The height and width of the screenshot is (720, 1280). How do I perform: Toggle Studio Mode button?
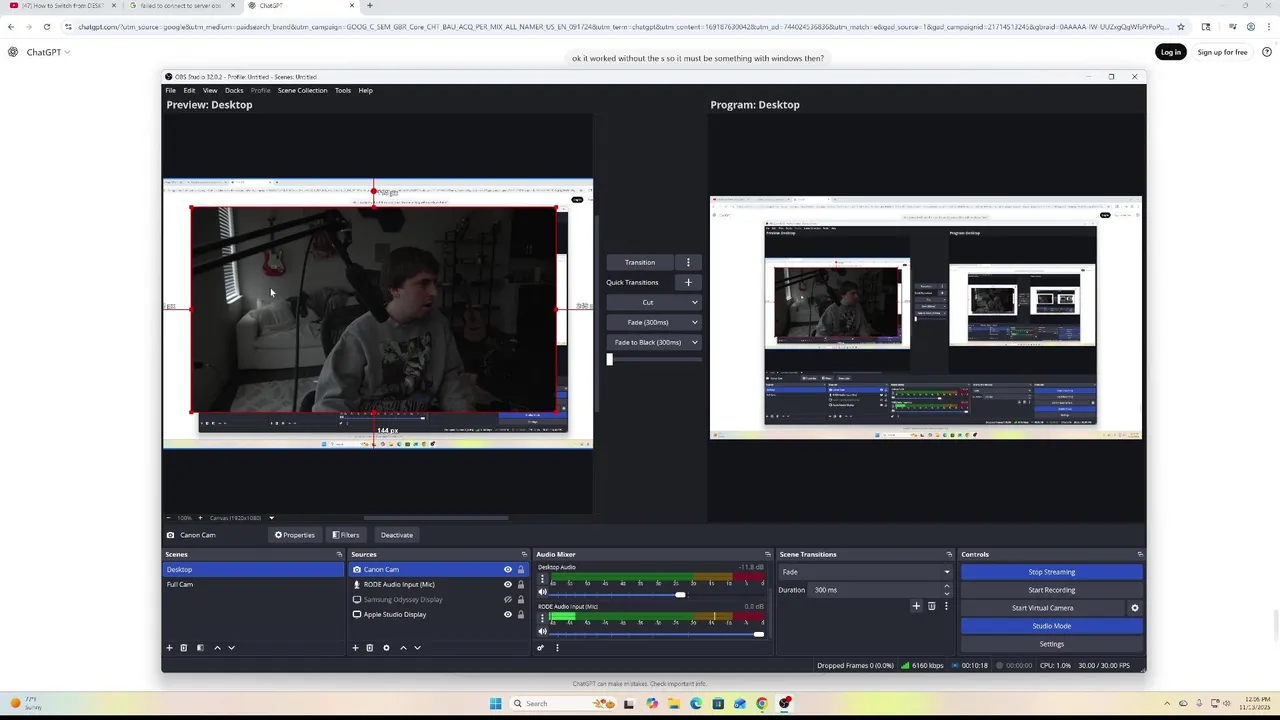[x=1052, y=626]
